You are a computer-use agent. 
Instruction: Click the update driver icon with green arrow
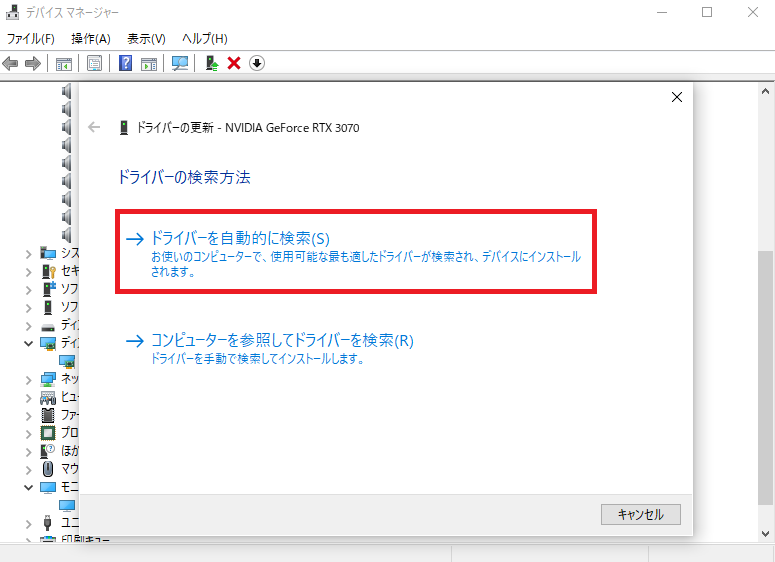coord(212,63)
